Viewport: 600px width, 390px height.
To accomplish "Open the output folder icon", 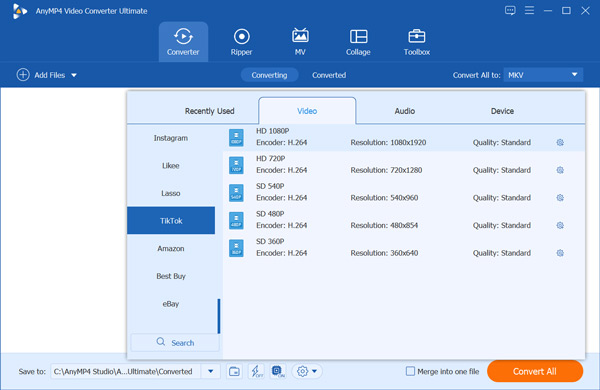I will click(x=234, y=371).
